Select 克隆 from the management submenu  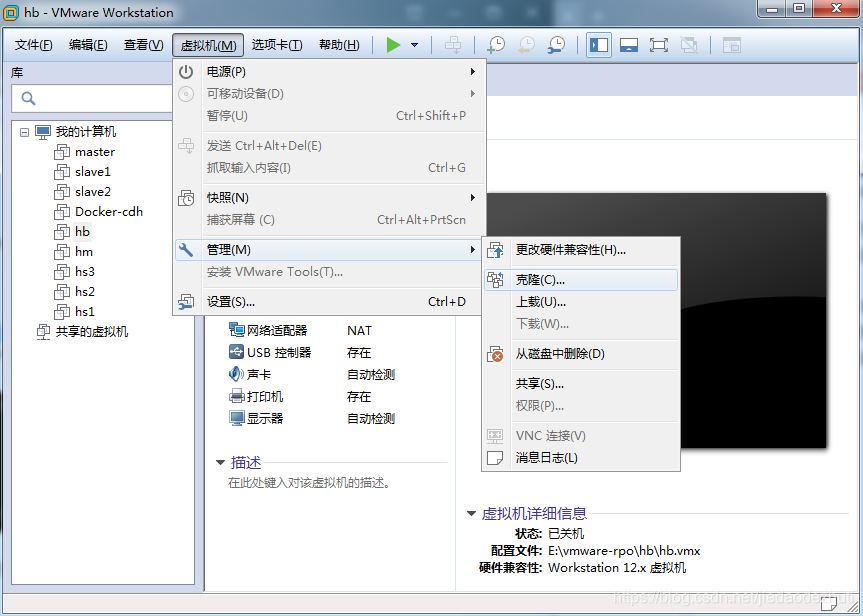click(546, 279)
